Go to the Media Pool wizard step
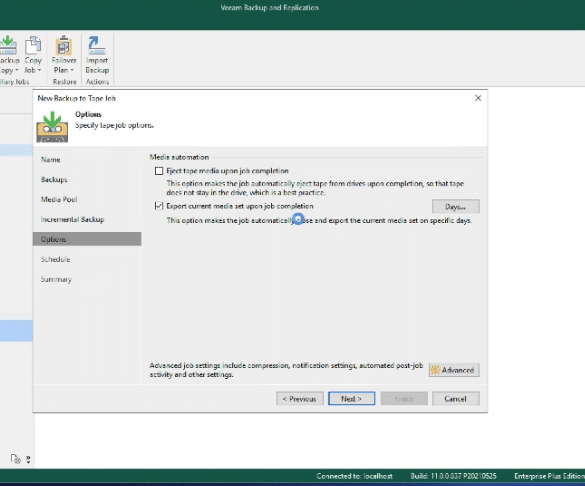The image size is (585, 486). pos(59,200)
